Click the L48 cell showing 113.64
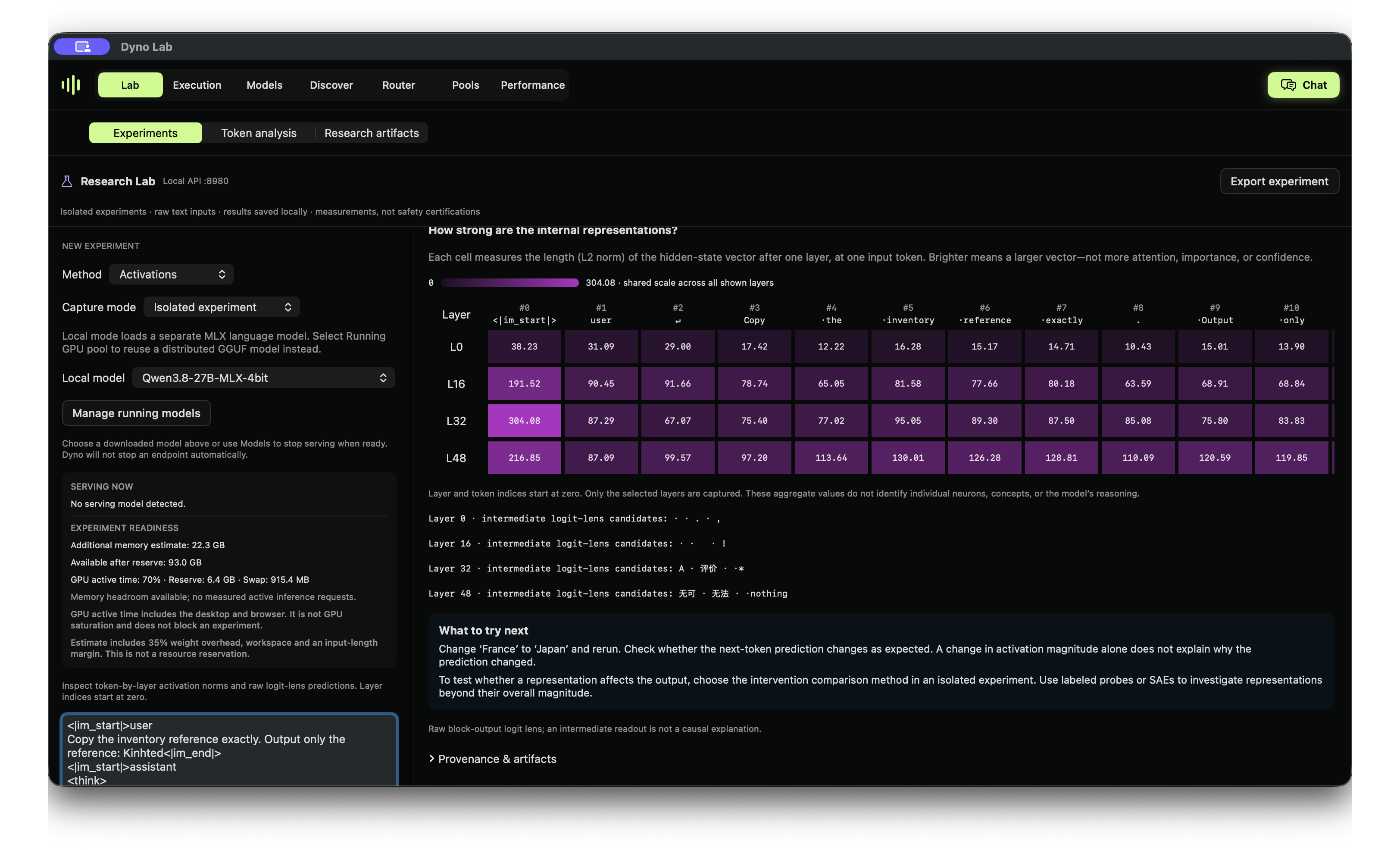This screenshot has width=1400, height=850. [x=831, y=458]
